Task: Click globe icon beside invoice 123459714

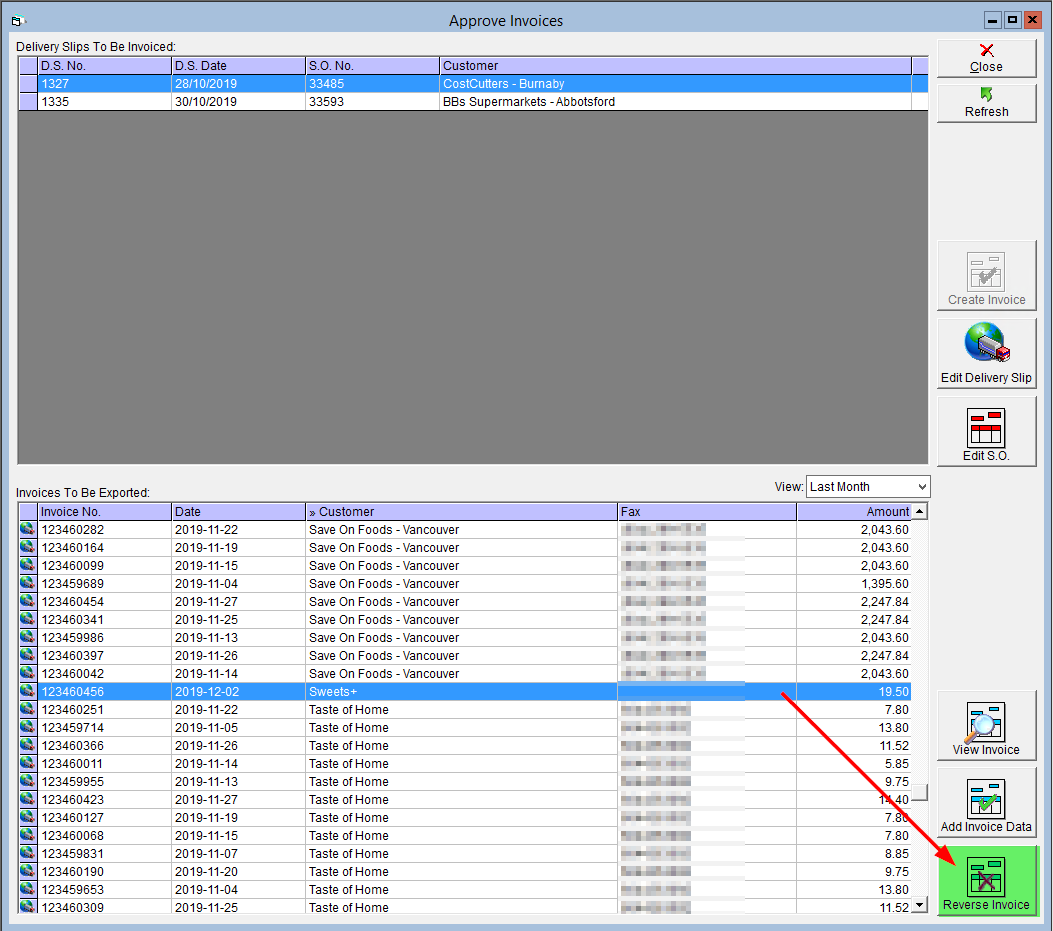Action: [x=28, y=727]
